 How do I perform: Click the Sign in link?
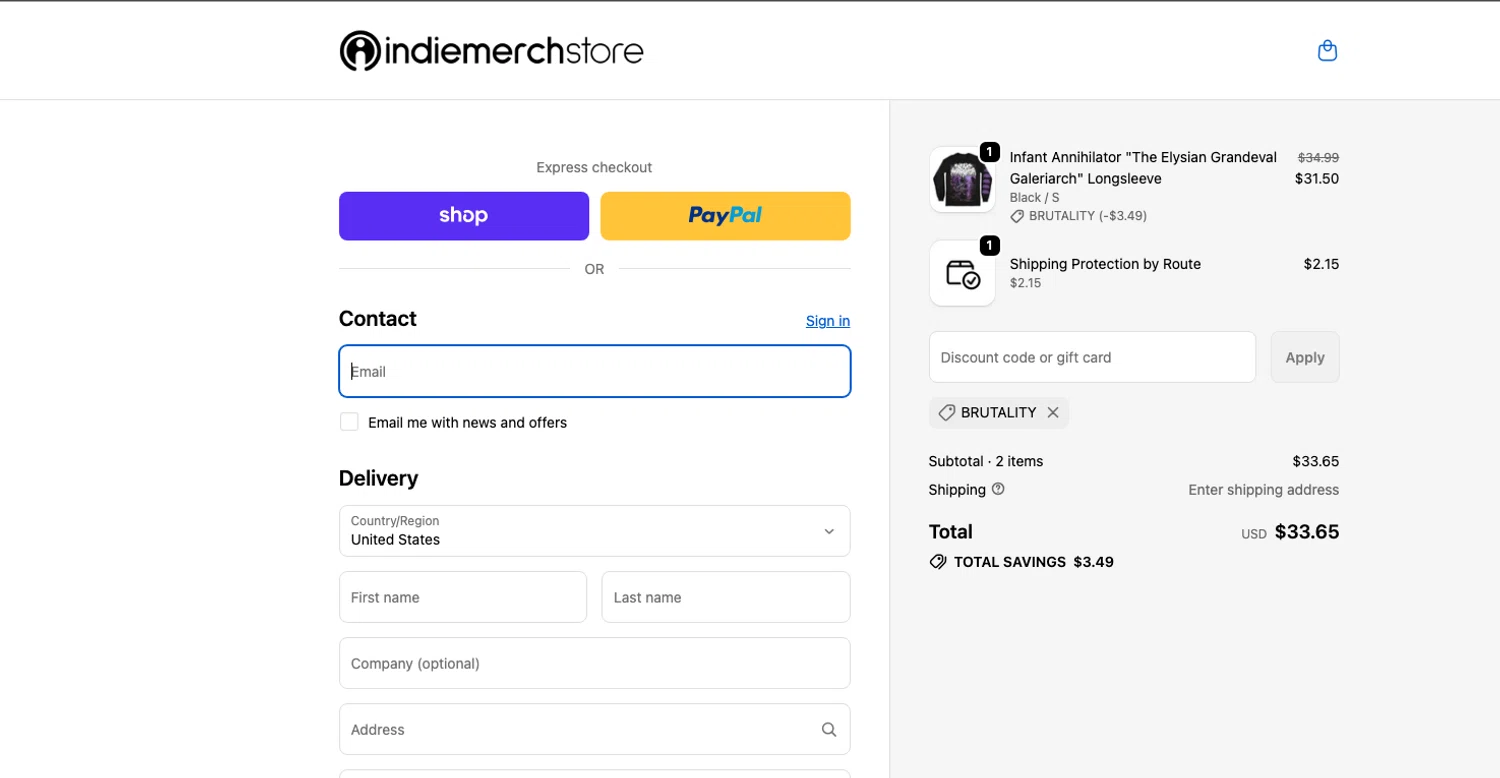point(828,321)
